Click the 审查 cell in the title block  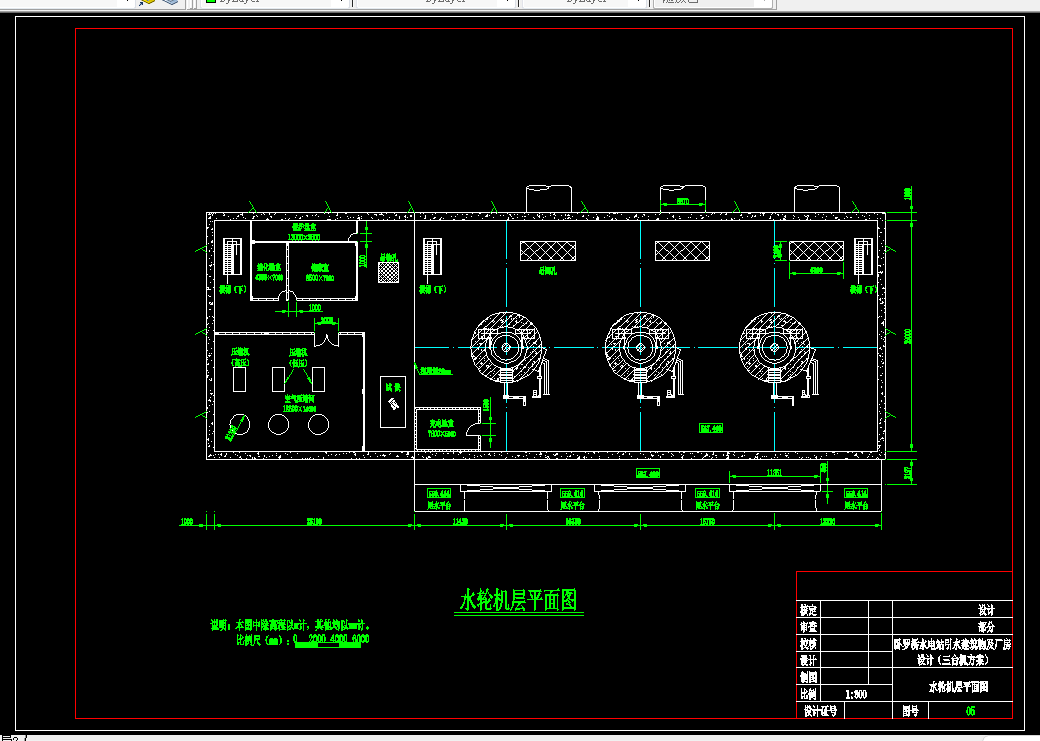pos(809,627)
